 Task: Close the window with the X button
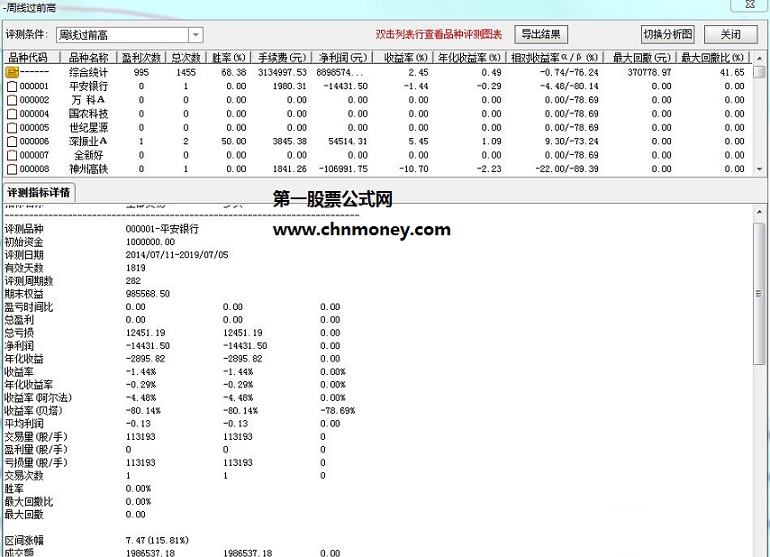tap(749, 5)
